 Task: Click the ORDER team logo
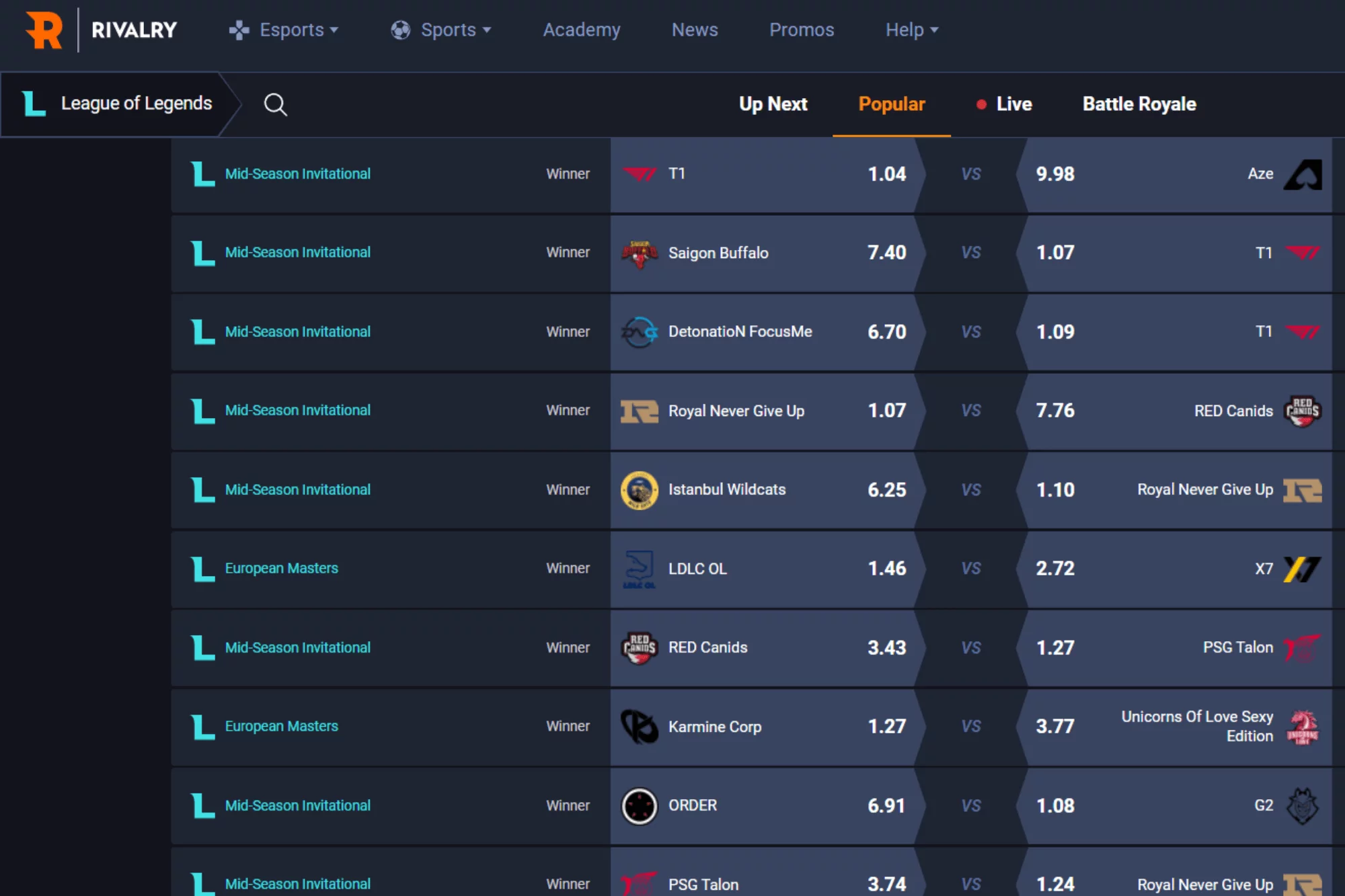pyautogui.click(x=640, y=805)
